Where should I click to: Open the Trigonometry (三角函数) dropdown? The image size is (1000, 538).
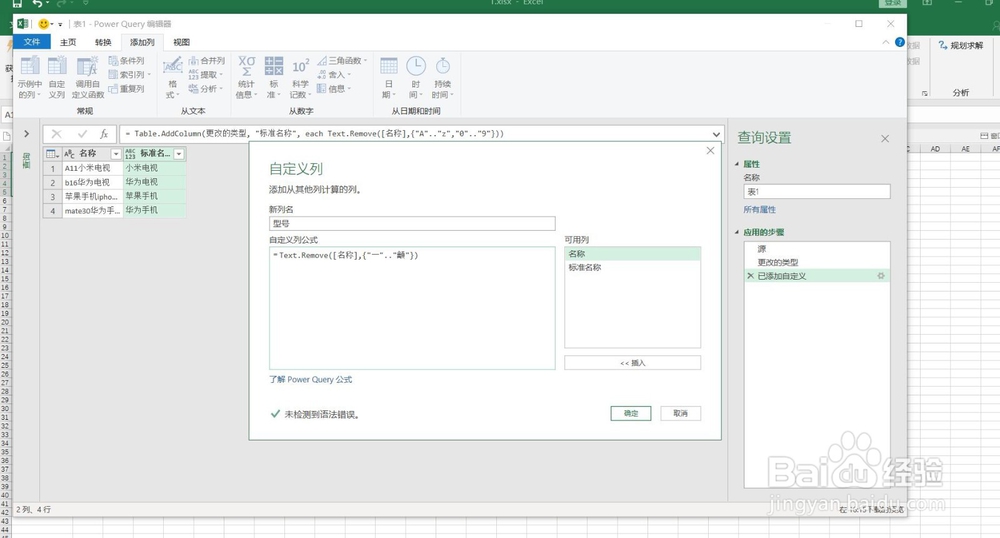point(342,61)
